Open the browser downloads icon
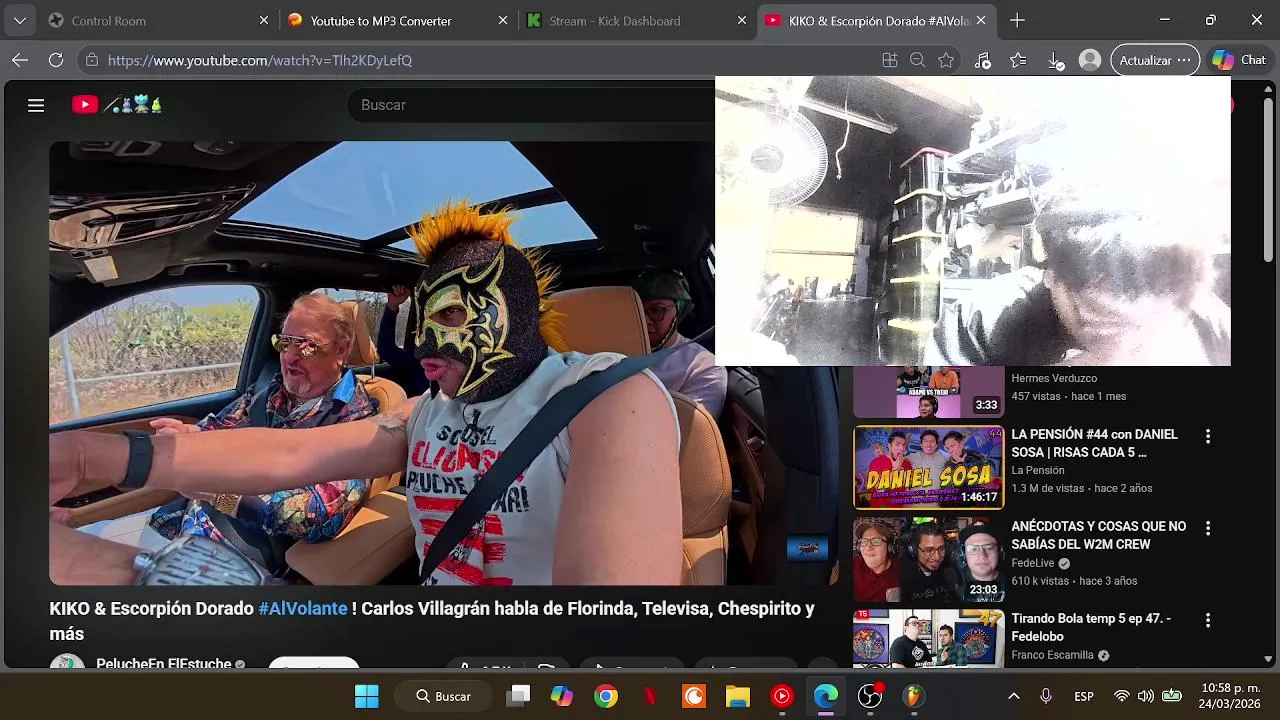Viewport: 1280px width, 720px height. point(1055,60)
